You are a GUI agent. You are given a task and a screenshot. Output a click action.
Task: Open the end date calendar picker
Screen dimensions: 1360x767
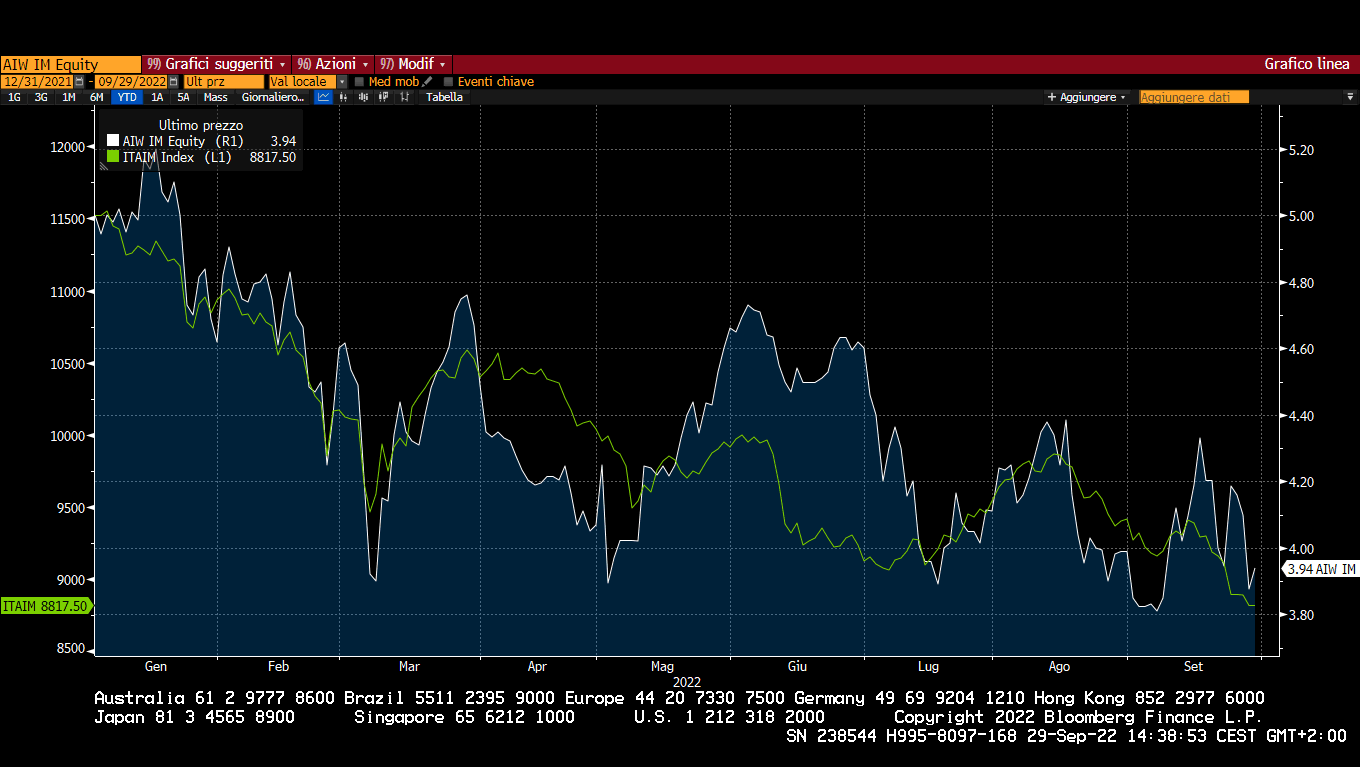point(174,81)
